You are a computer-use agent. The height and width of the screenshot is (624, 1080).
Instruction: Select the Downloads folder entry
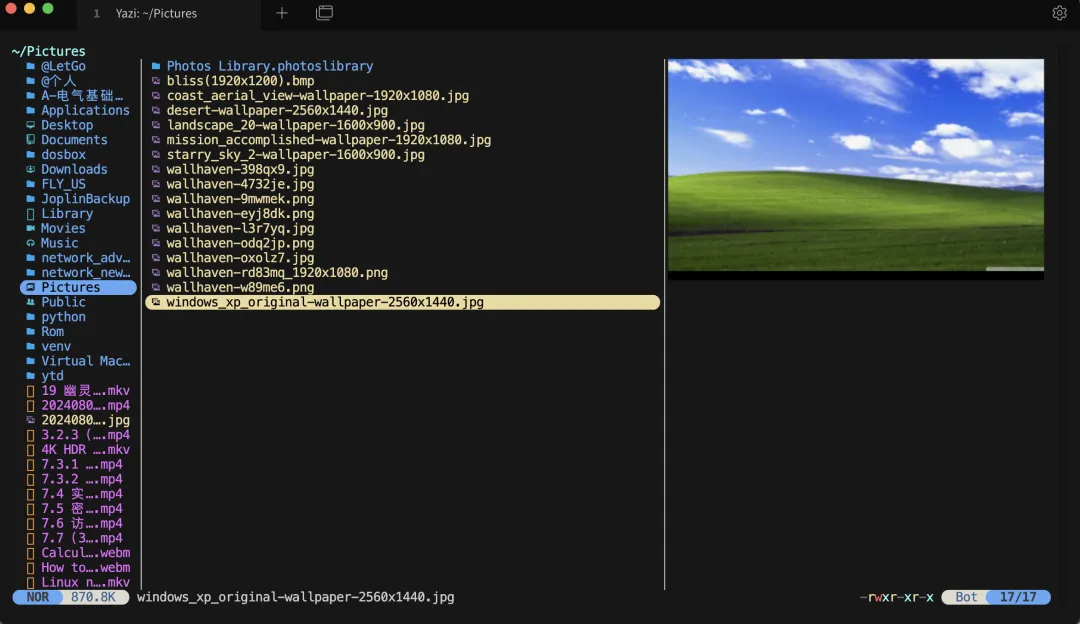pyautogui.click(x=74, y=169)
